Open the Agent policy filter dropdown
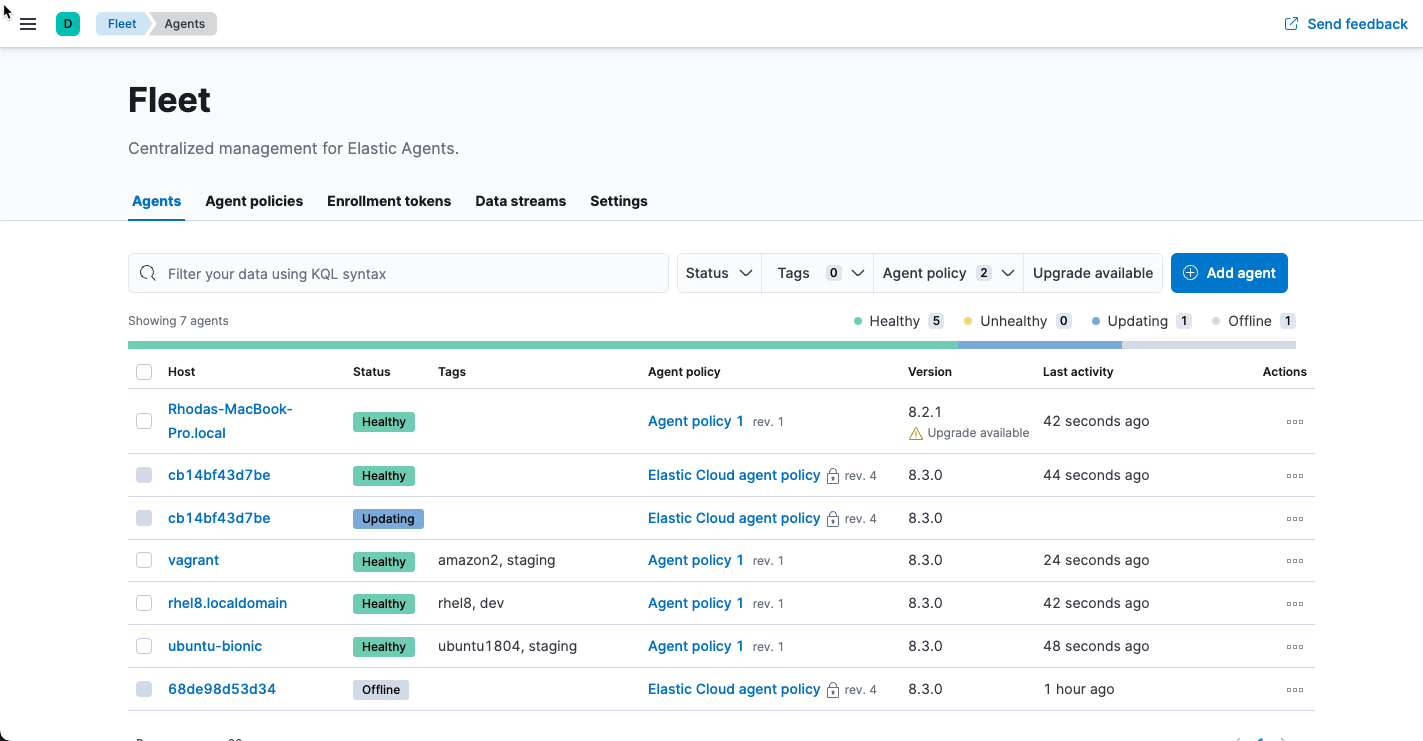This screenshot has width=1423, height=741. tap(946, 273)
